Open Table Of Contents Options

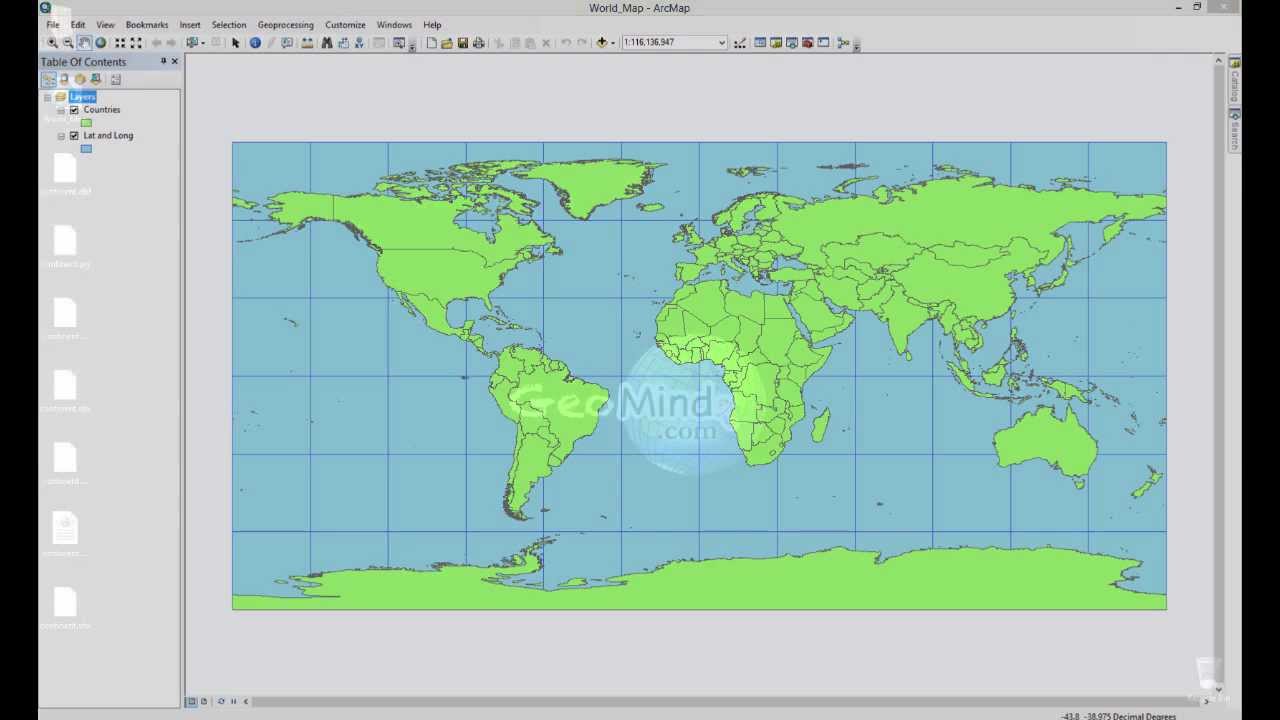pyautogui.click(x=116, y=79)
